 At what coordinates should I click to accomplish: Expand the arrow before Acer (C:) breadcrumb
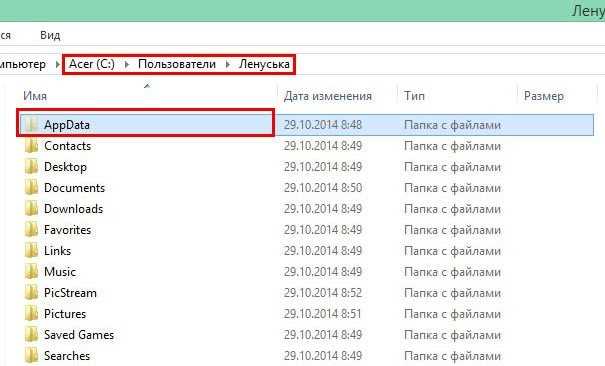point(57,64)
